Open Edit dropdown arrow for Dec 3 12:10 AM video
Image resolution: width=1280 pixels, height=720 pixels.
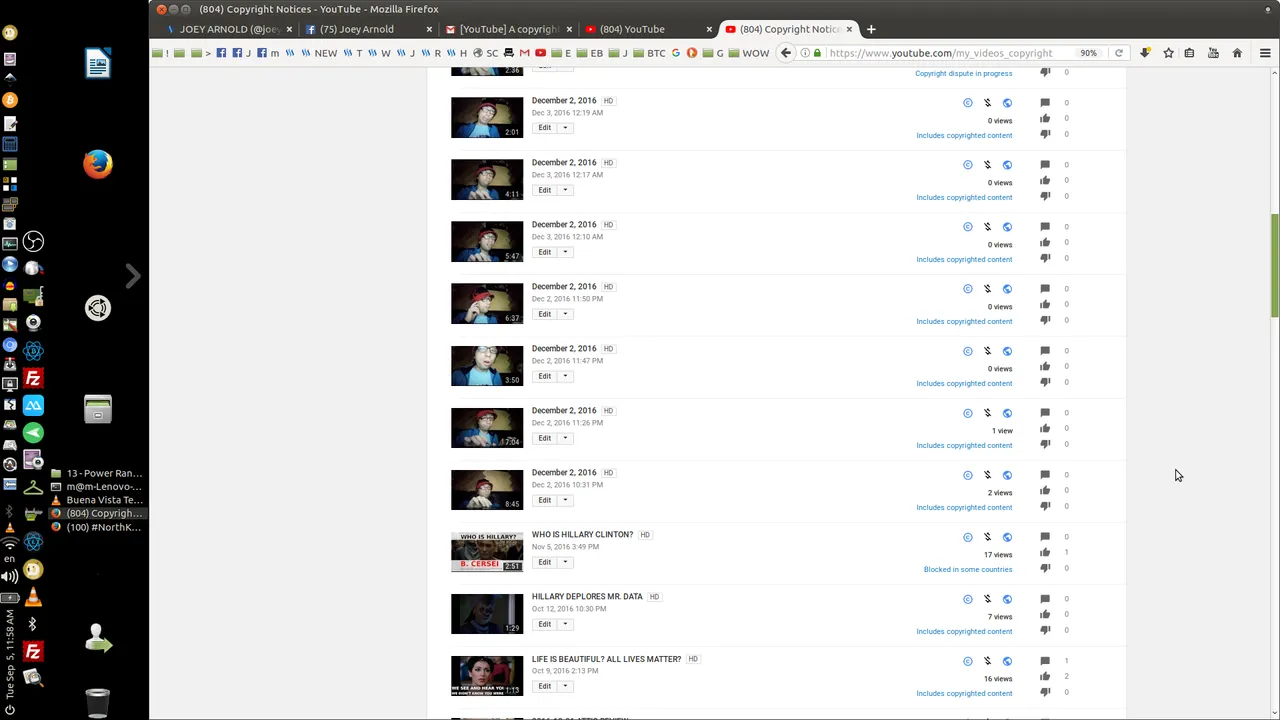tap(565, 252)
